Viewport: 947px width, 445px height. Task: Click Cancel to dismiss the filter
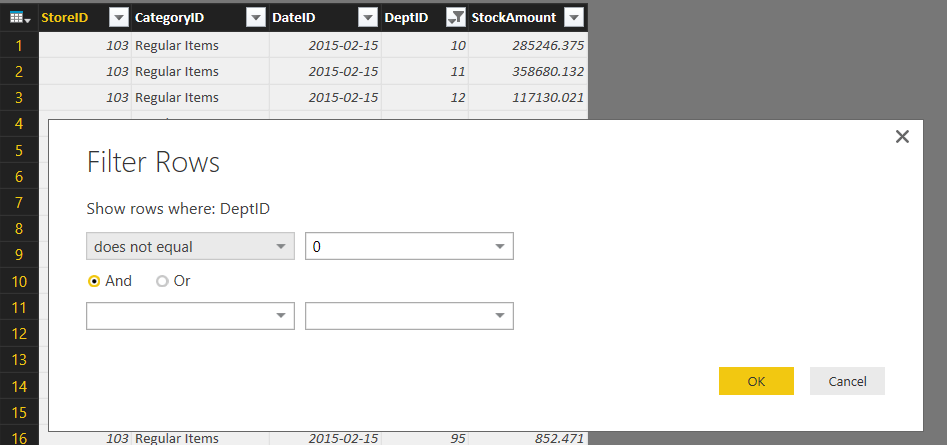847,381
